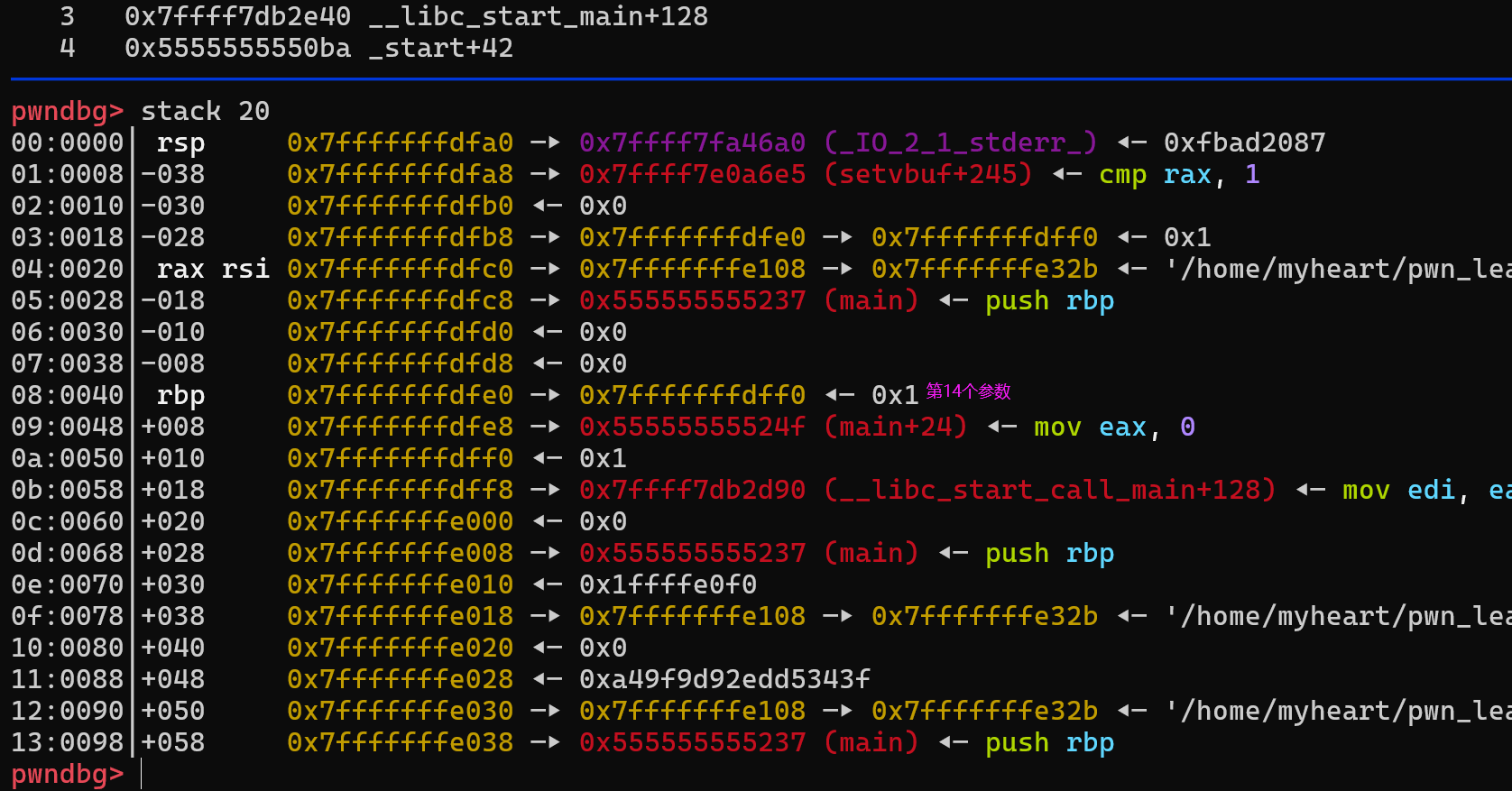Image resolution: width=1512 pixels, height=791 pixels.
Task: Click stack address 0x7fffffffdfa0
Action: point(400,143)
